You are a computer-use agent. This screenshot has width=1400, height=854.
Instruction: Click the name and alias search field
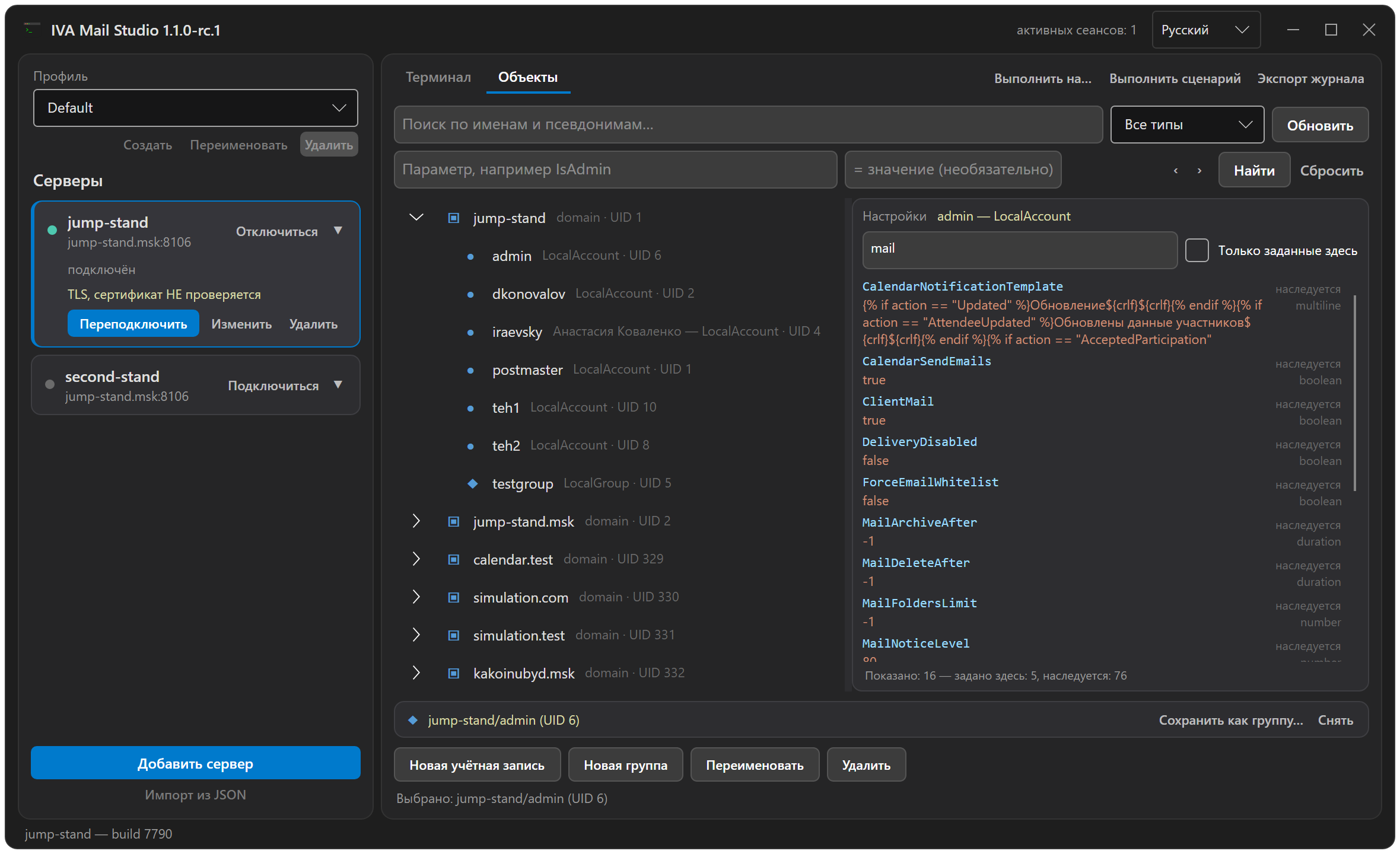(x=748, y=125)
